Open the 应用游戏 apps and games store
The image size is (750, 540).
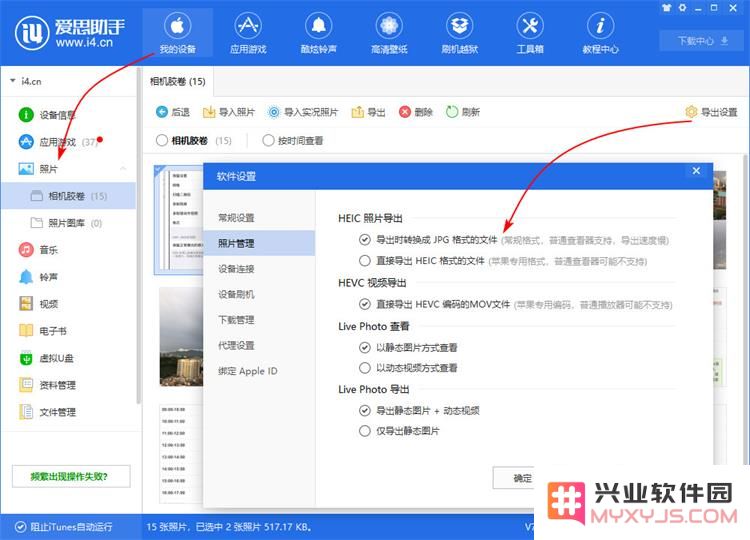(248, 33)
